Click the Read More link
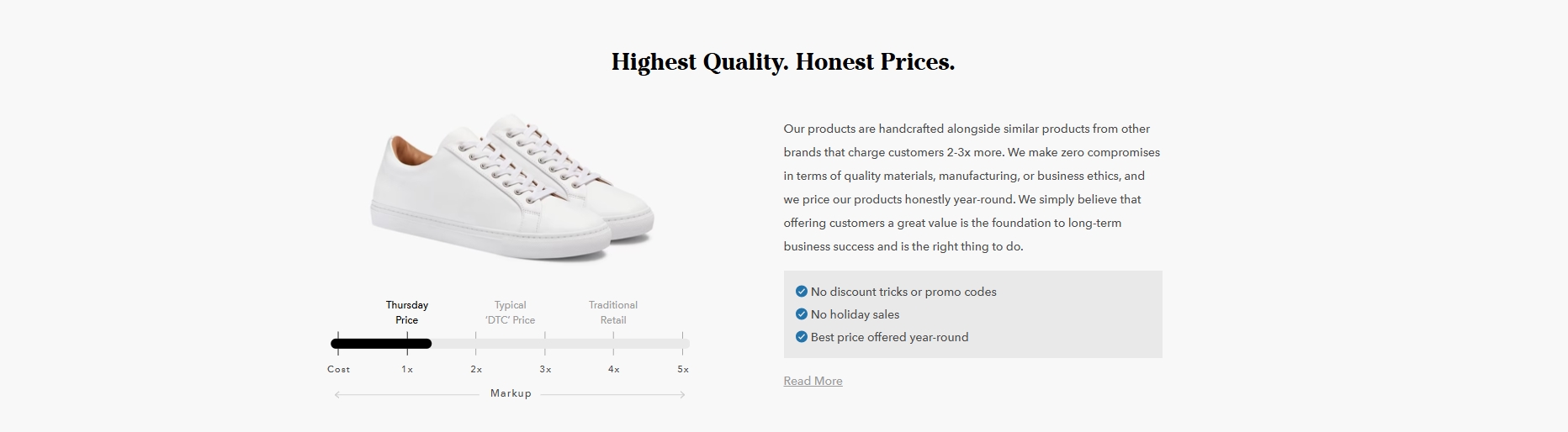The image size is (1568, 432). pyautogui.click(x=813, y=381)
